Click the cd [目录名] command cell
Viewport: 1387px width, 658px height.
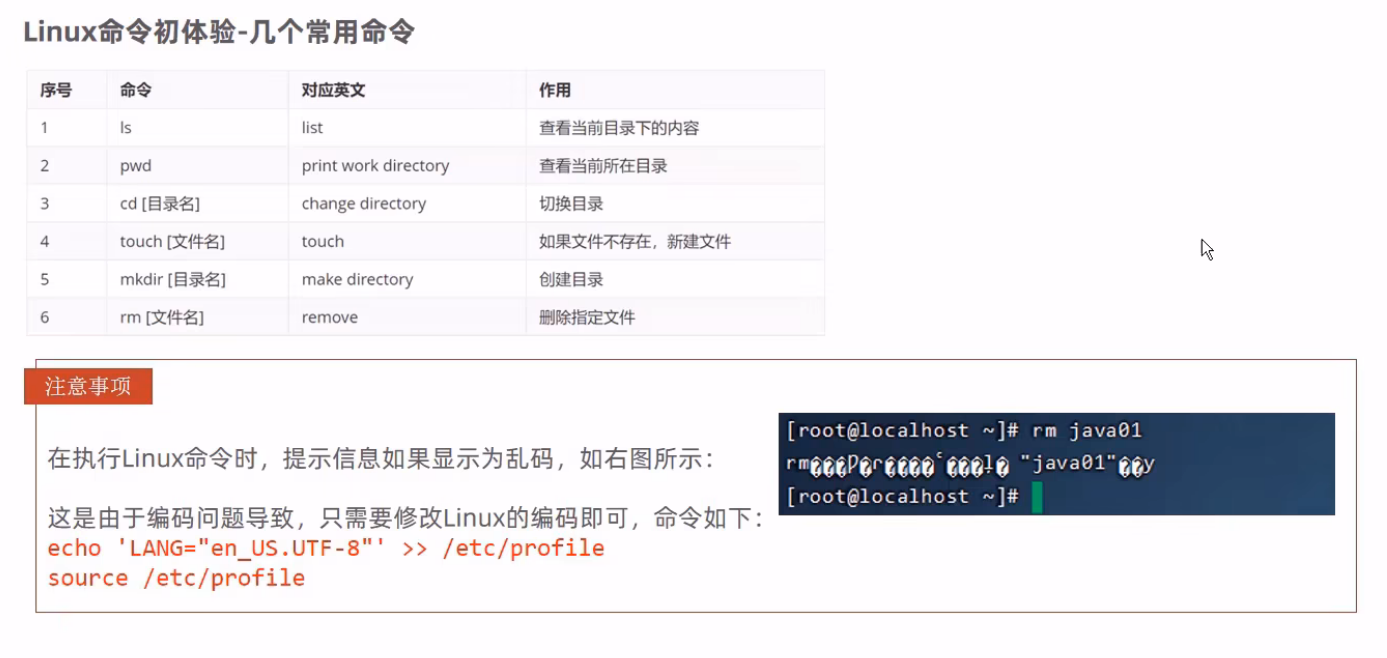click(160, 204)
